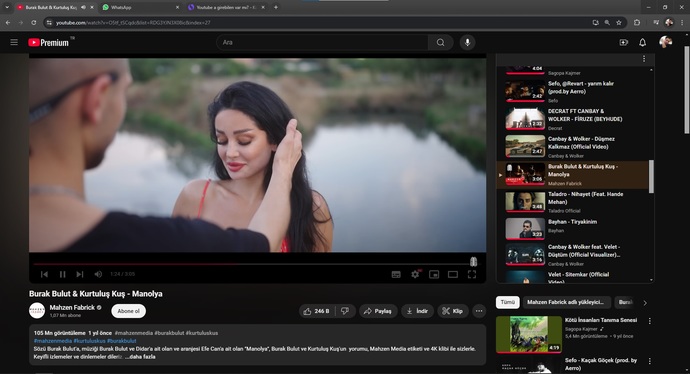Open the player settings gear

pyautogui.click(x=415, y=275)
